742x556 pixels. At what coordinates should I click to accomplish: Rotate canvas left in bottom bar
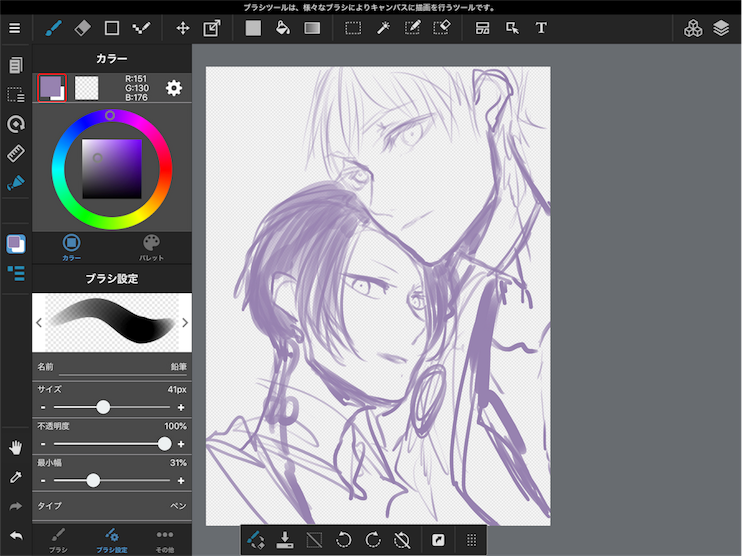click(344, 540)
